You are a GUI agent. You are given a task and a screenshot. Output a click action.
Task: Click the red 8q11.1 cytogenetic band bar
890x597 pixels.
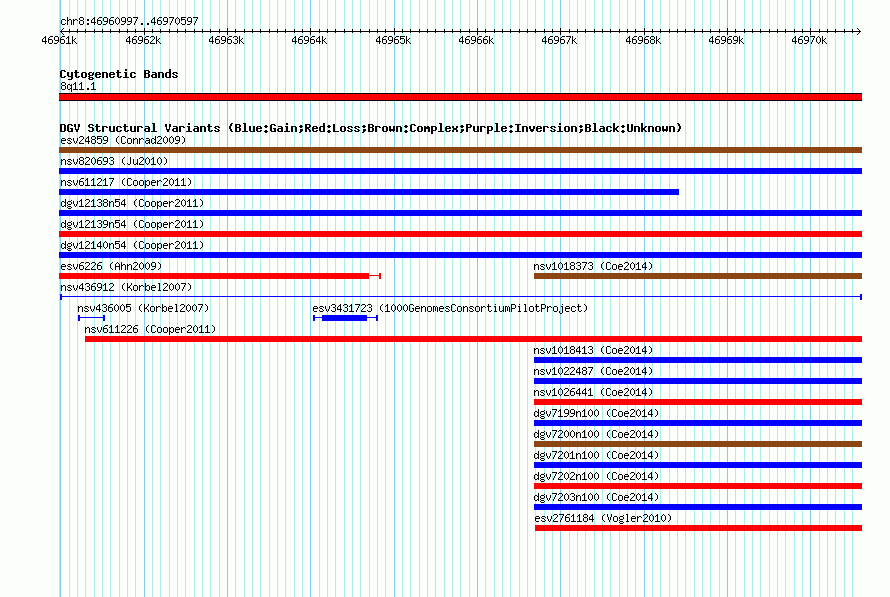coord(460,97)
